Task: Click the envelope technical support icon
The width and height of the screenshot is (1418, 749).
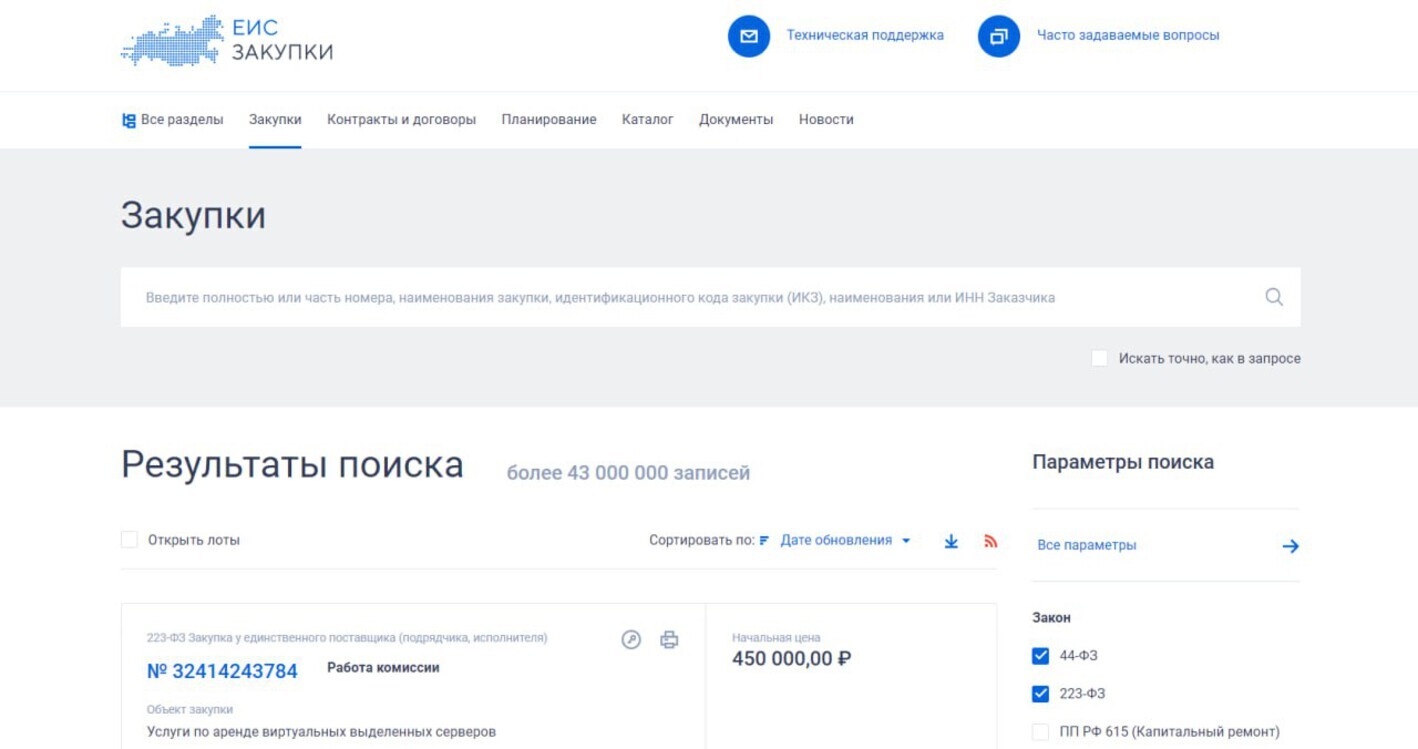Action: click(748, 36)
